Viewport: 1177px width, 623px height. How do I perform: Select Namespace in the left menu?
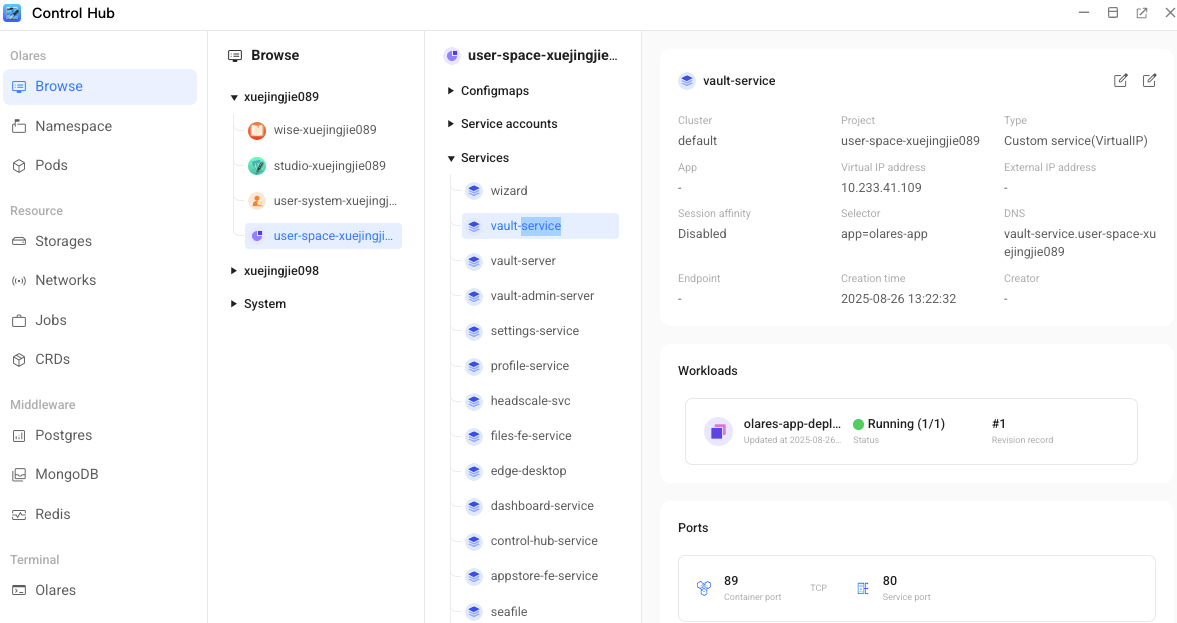tap(73, 126)
